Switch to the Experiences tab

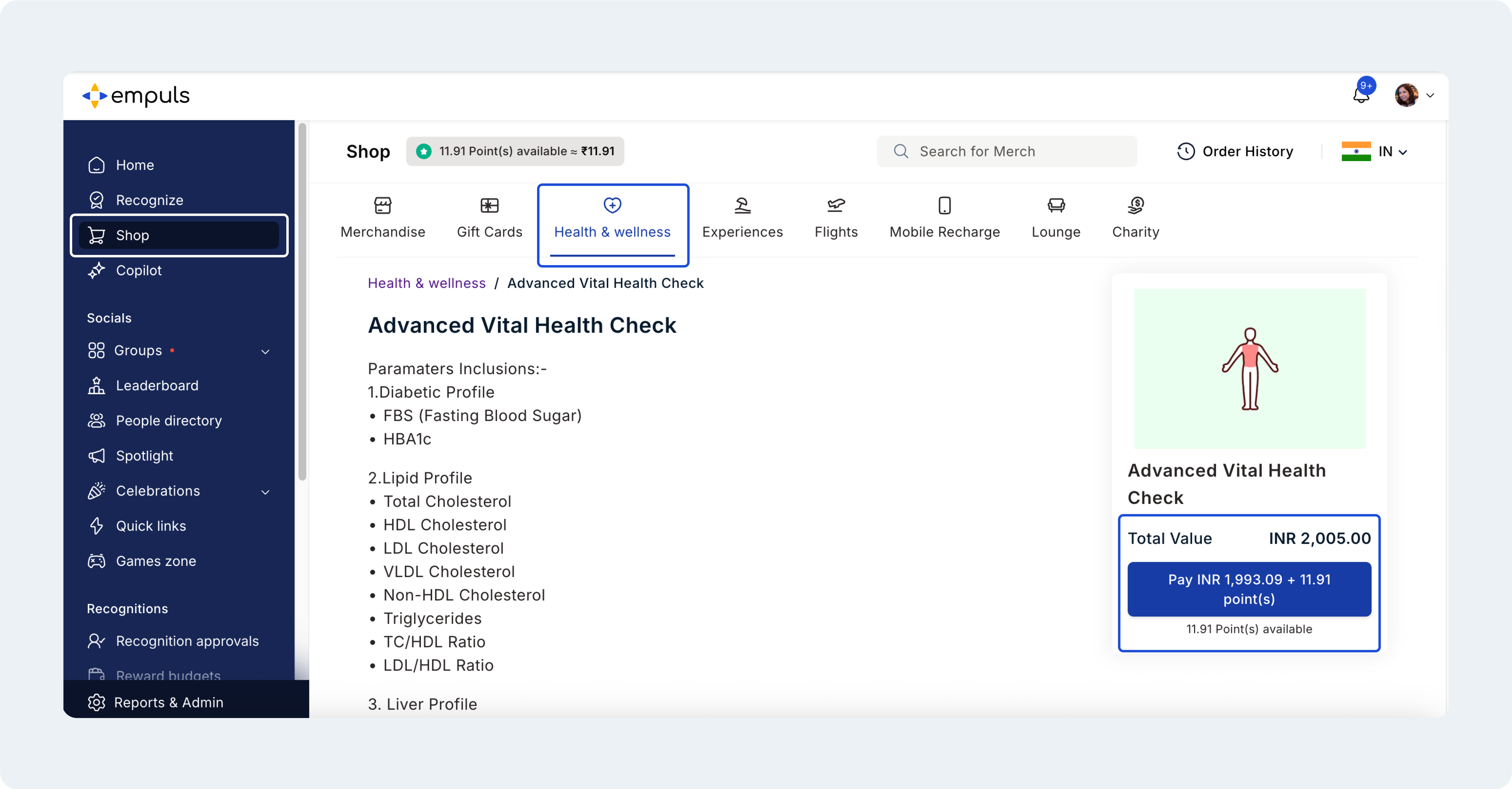point(743,218)
